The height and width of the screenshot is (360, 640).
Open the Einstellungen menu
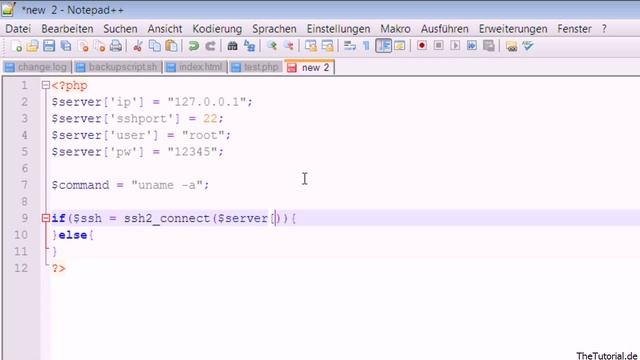[x=338, y=29]
